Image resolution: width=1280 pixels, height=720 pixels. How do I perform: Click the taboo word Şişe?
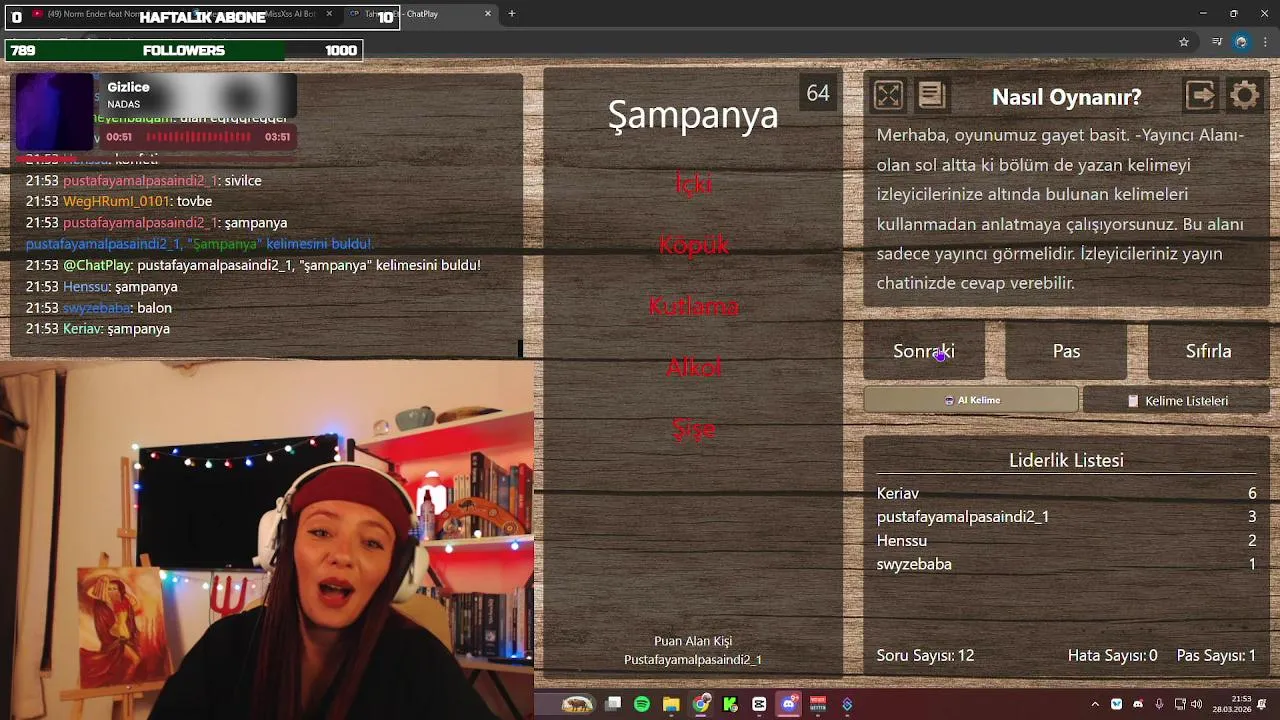(x=693, y=429)
